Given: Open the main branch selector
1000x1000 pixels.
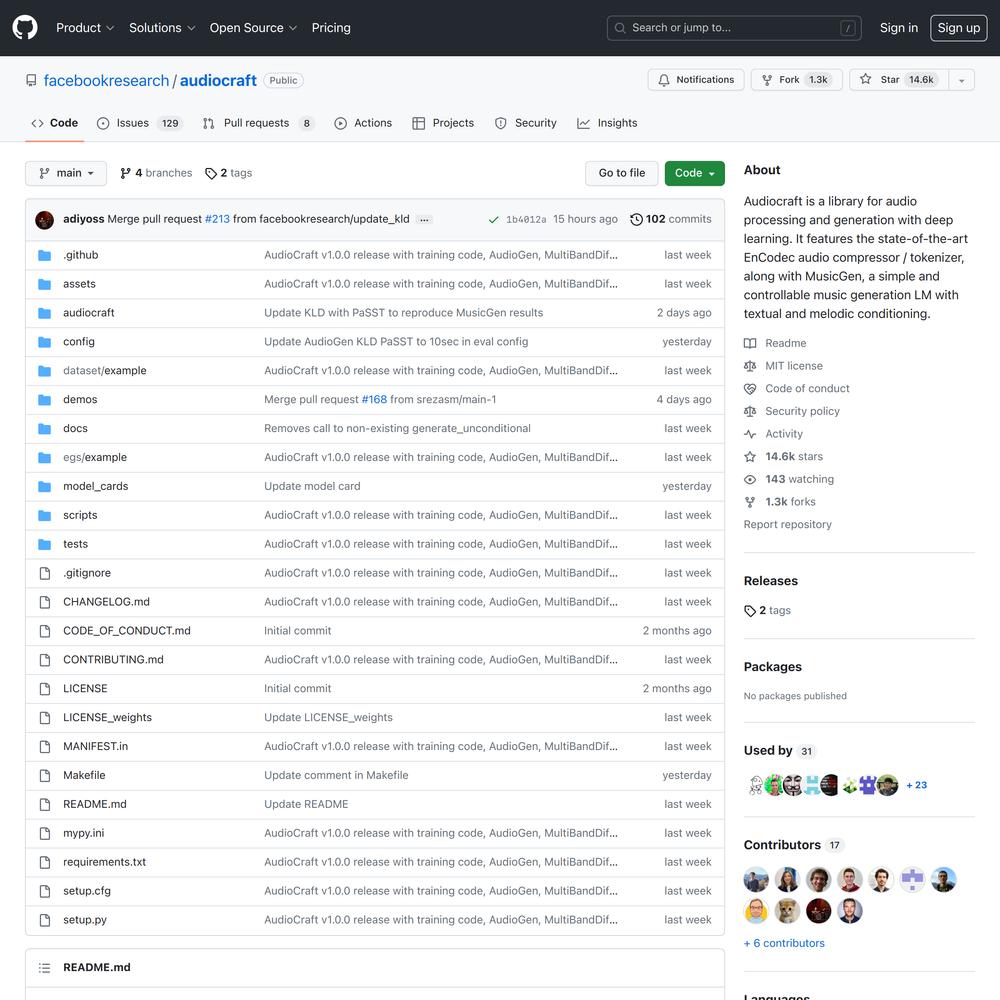Looking at the screenshot, I should pyautogui.click(x=66, y=173).
